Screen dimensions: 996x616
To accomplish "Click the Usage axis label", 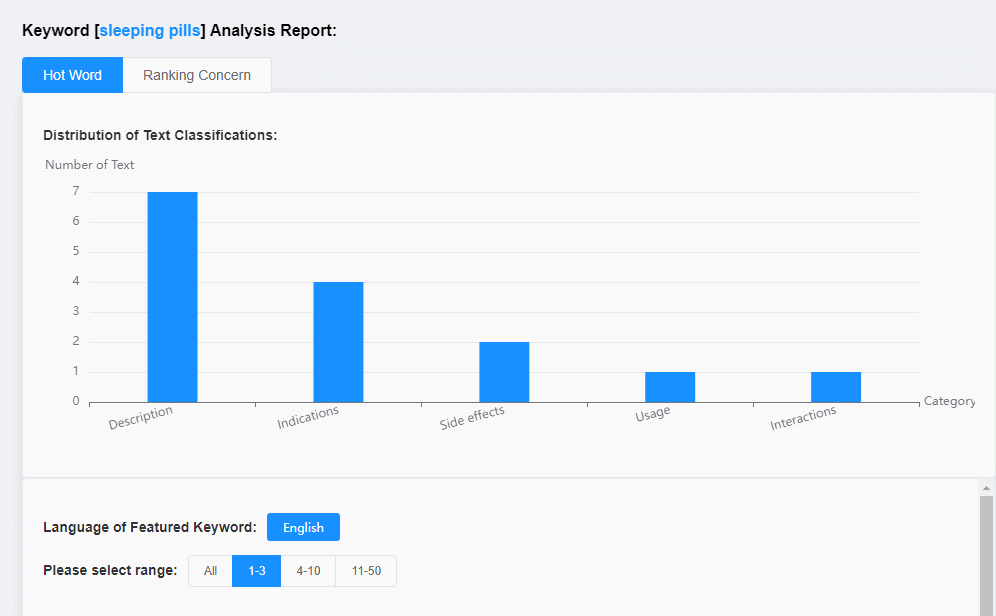I will (652, 414).
